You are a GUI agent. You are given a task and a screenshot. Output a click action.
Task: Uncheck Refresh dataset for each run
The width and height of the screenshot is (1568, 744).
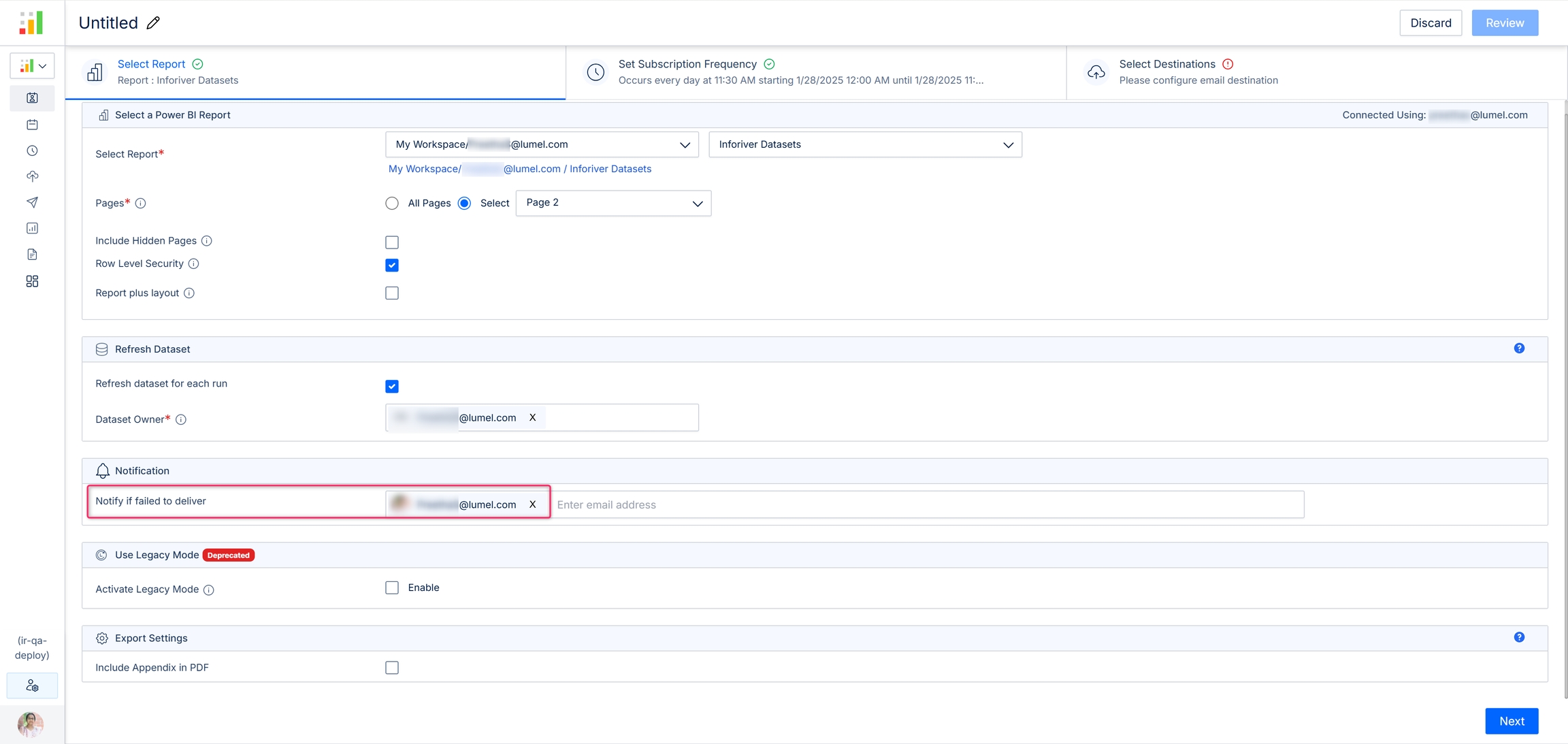[392, 387]
